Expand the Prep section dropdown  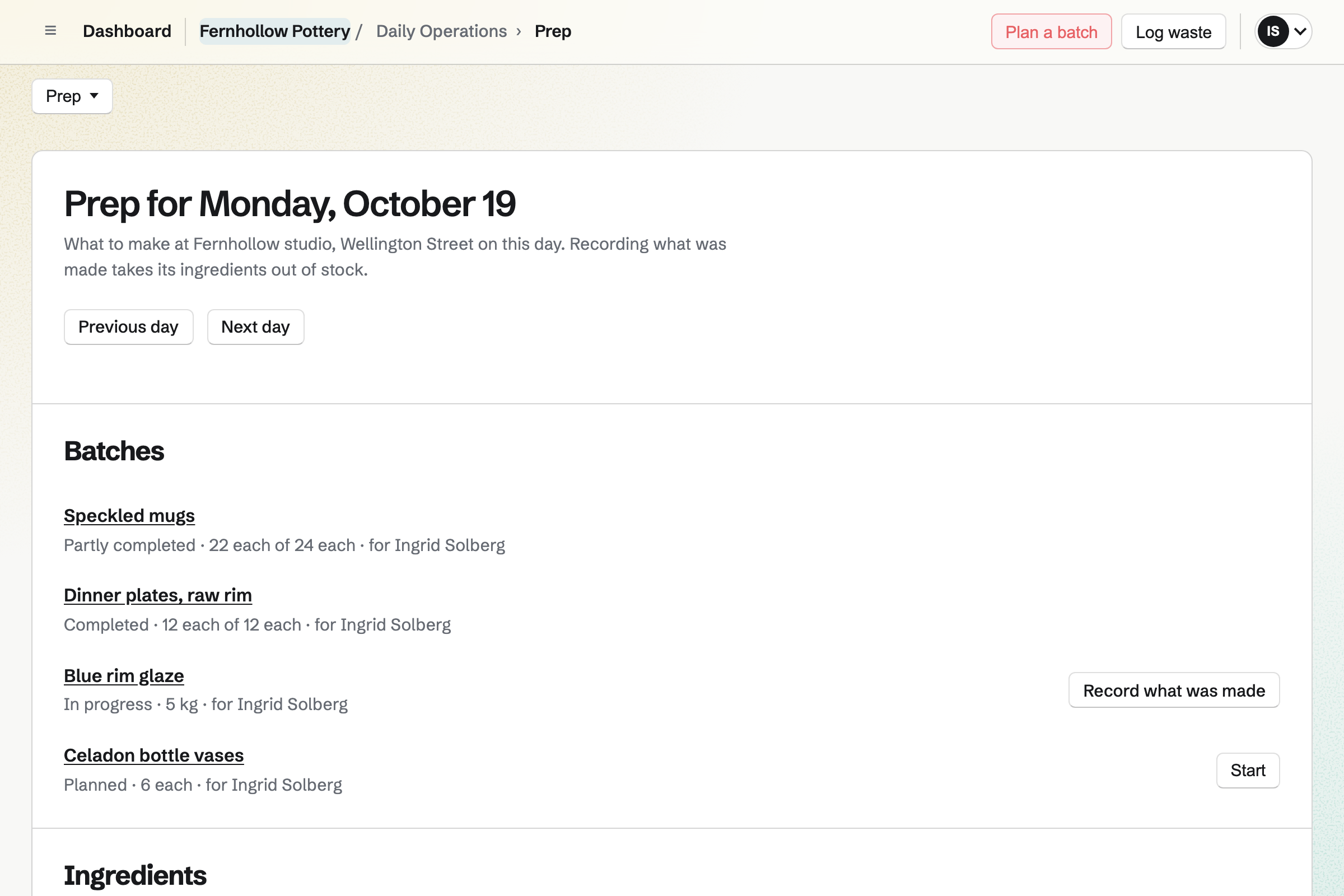point(72,96)
